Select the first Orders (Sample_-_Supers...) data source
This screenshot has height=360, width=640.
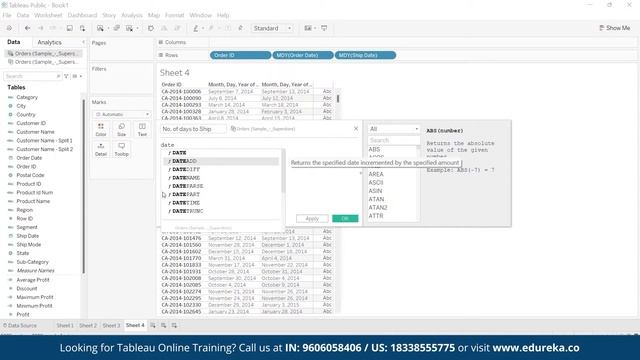coord(43,53)
